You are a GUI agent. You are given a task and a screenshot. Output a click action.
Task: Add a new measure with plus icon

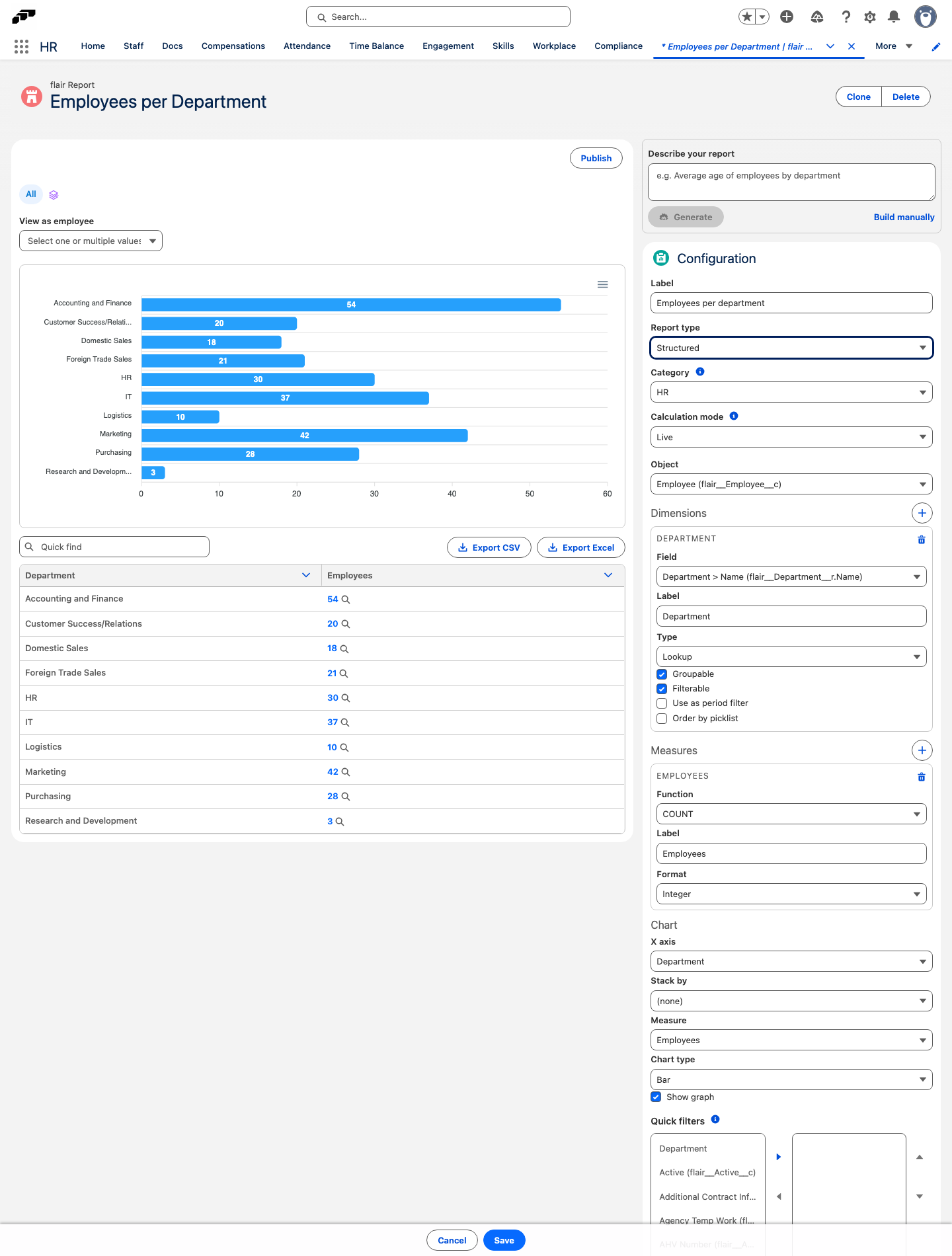tap(922, 750)
